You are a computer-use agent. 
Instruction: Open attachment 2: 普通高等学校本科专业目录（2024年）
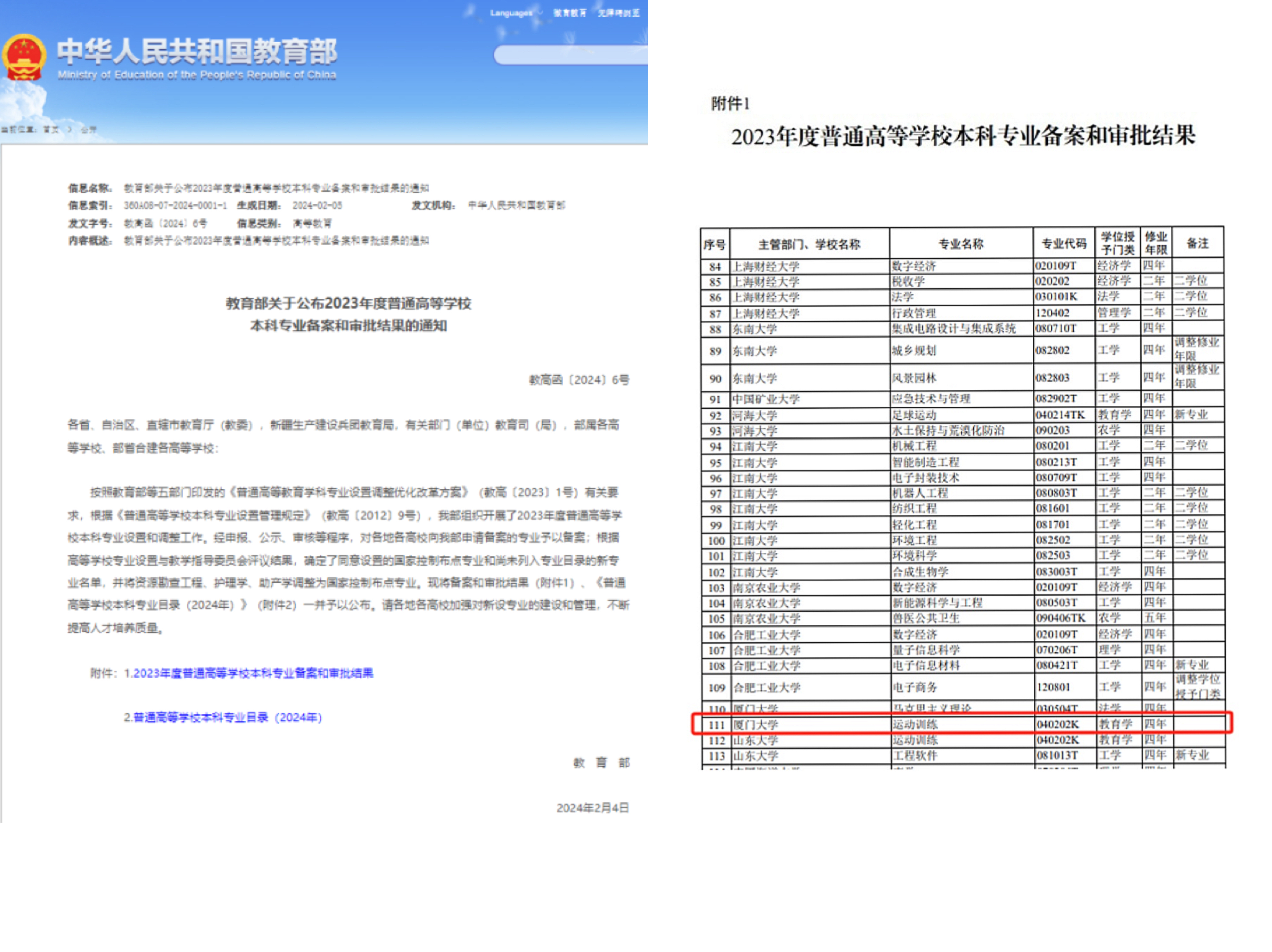click(x=223, y=717)
